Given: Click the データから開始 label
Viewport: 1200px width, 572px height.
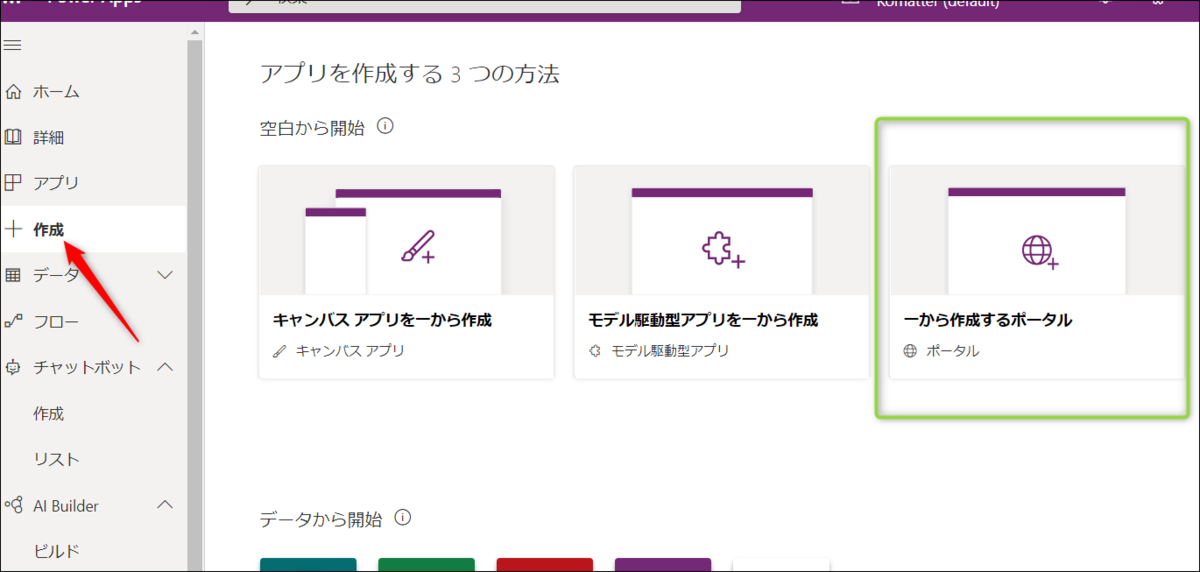Looking at the screenshot, I should click(x=321, y=519).
